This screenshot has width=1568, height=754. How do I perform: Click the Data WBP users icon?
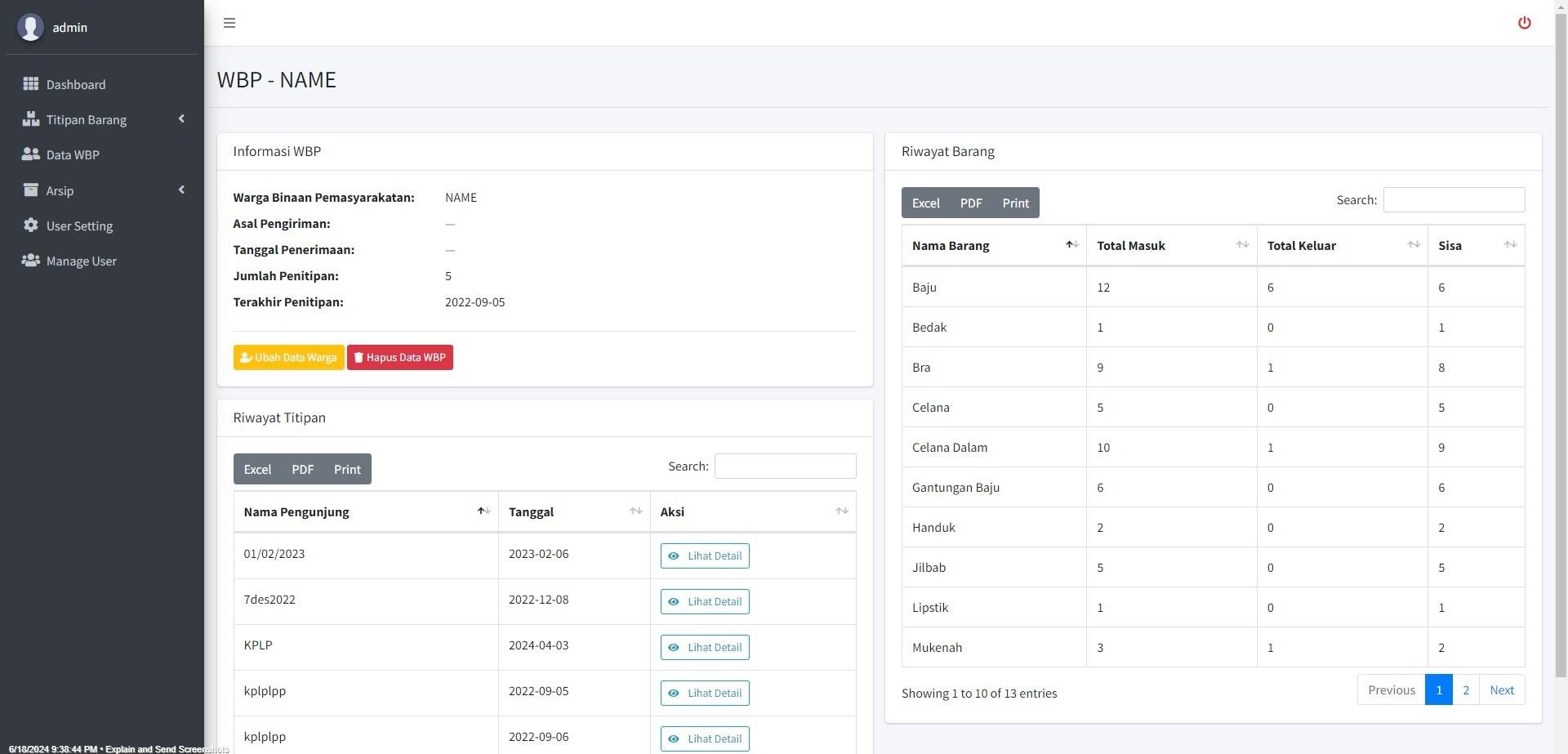coord(31,154)
